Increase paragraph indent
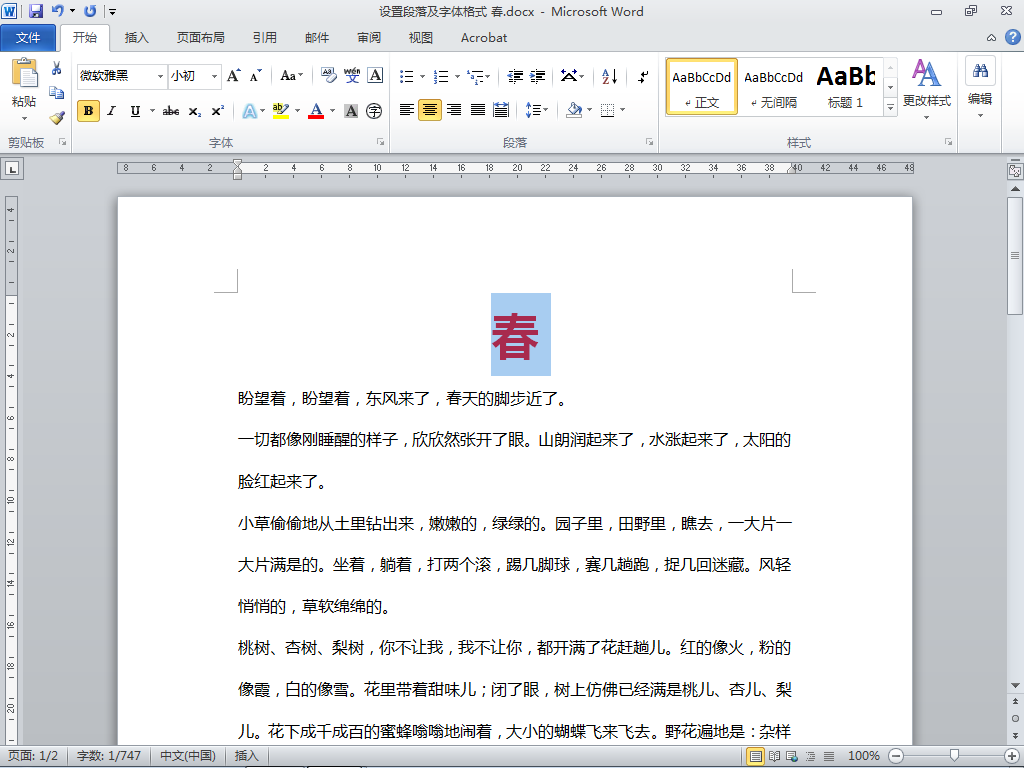The image size is (1024, 768). tap(537, 76)
